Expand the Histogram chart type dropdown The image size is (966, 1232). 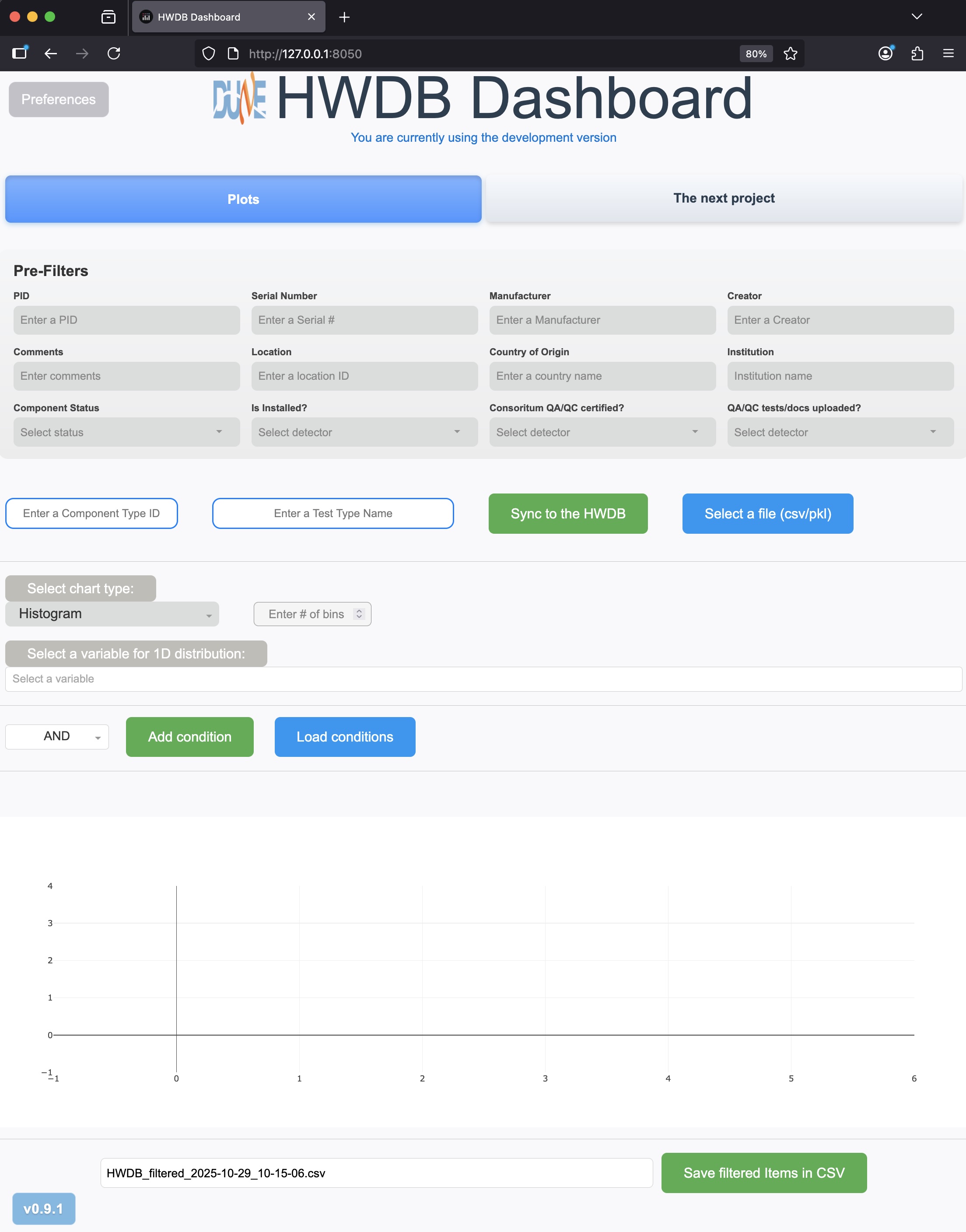point(112,614)
